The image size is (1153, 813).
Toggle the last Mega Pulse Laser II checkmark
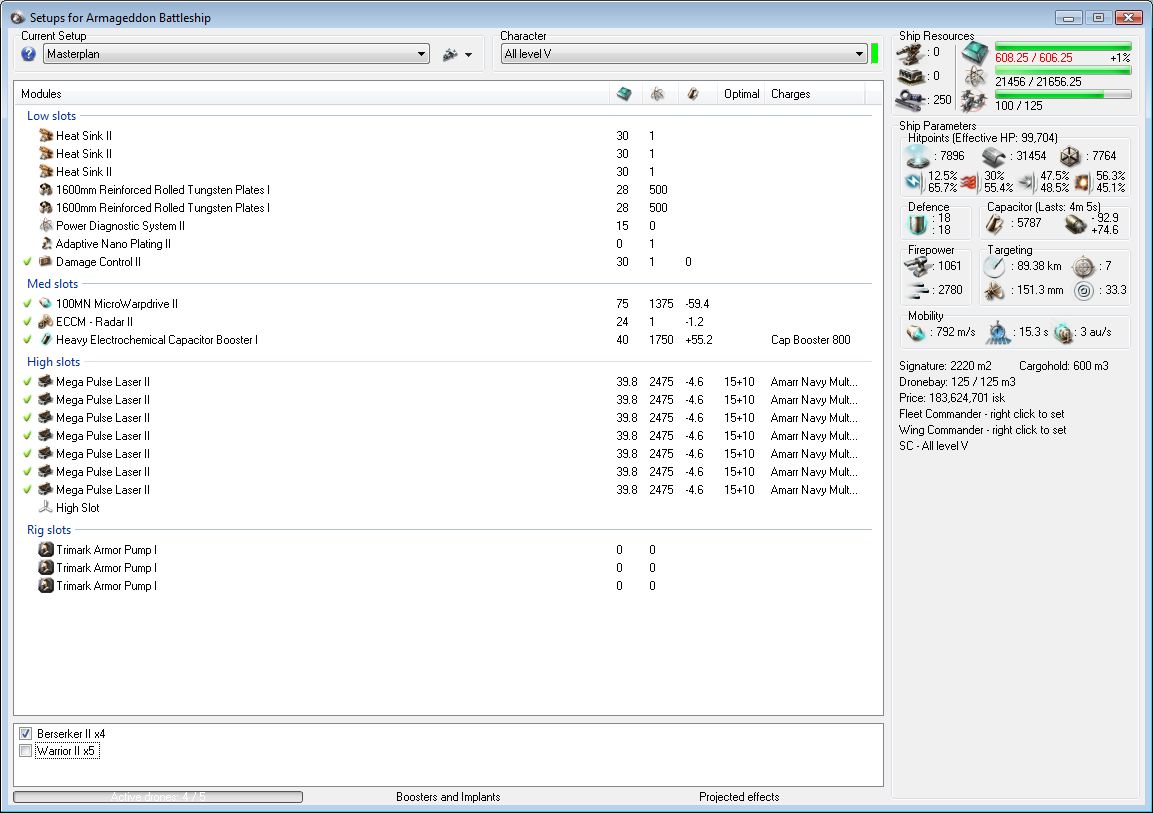(x=28, y=490)
